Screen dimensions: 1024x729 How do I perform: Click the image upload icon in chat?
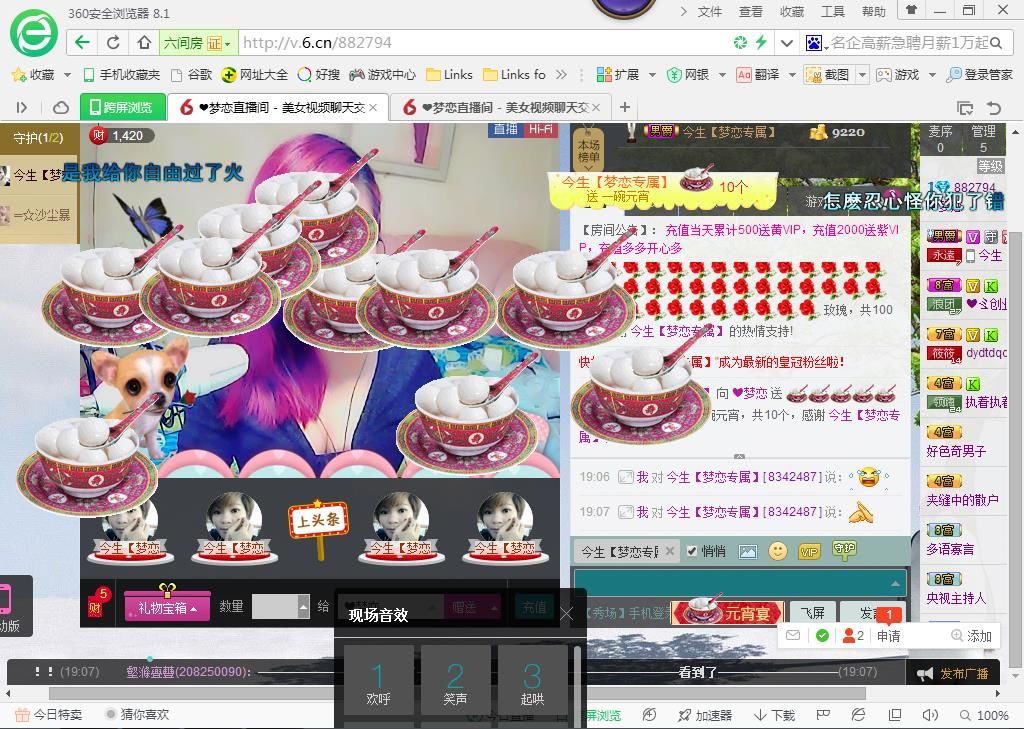coord(748,552)
